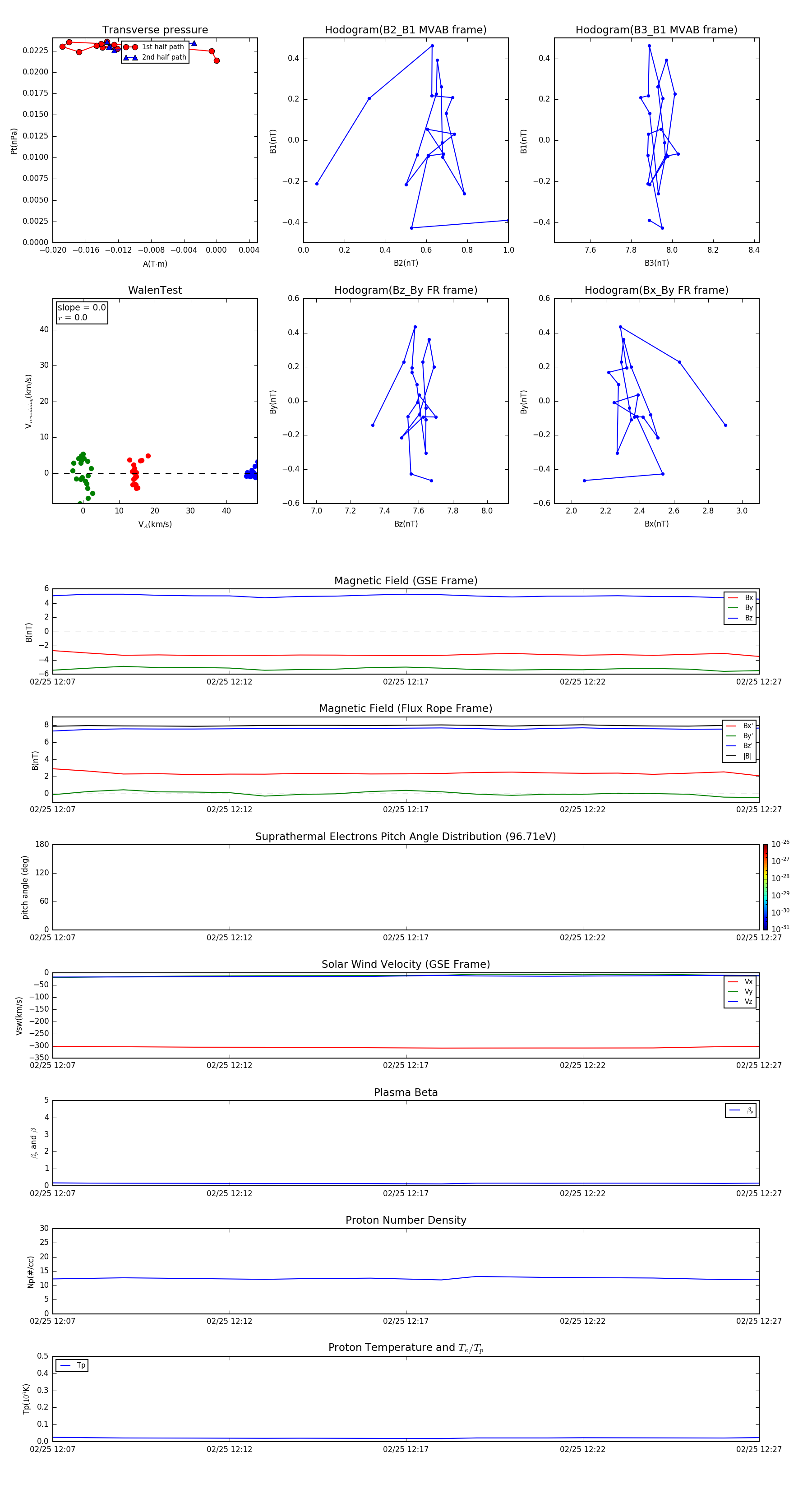This screenshot has height=1489, width=812.
Task: Select the 'Hodogram(Bz_By FR frame)' title
Action: tap(406, 290)
